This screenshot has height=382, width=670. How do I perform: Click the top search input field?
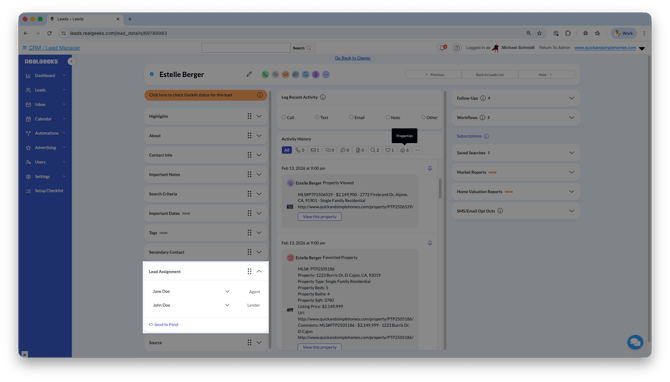[246, 48]
